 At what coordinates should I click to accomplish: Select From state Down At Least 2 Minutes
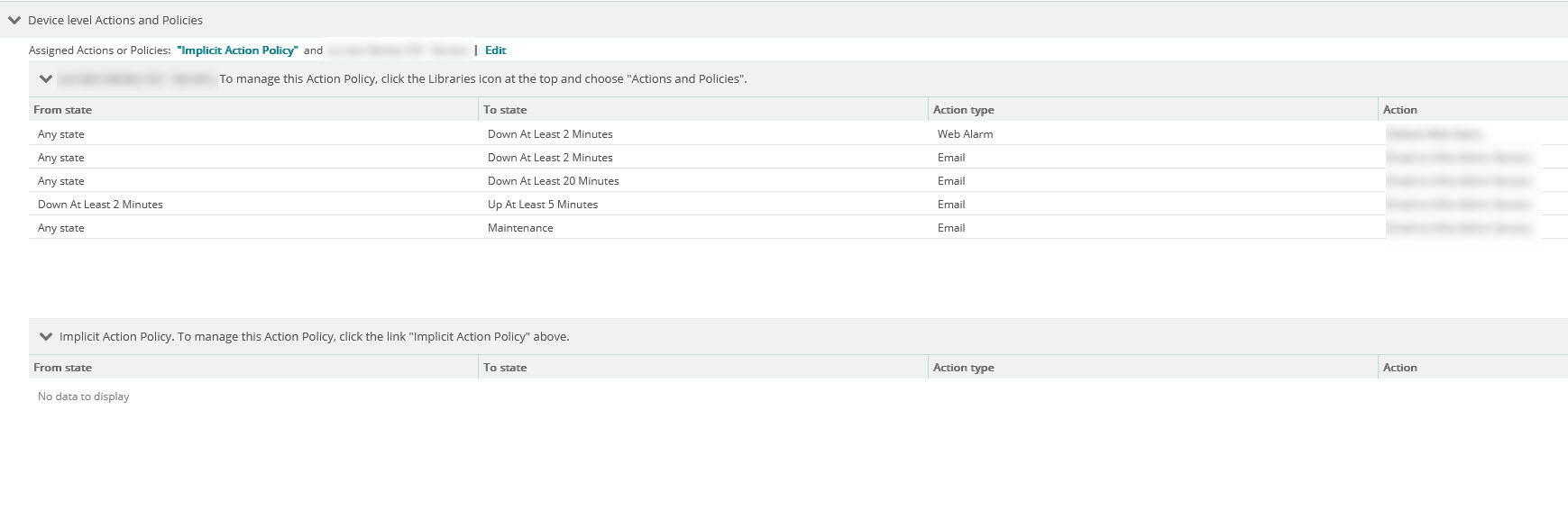(100, 205)
